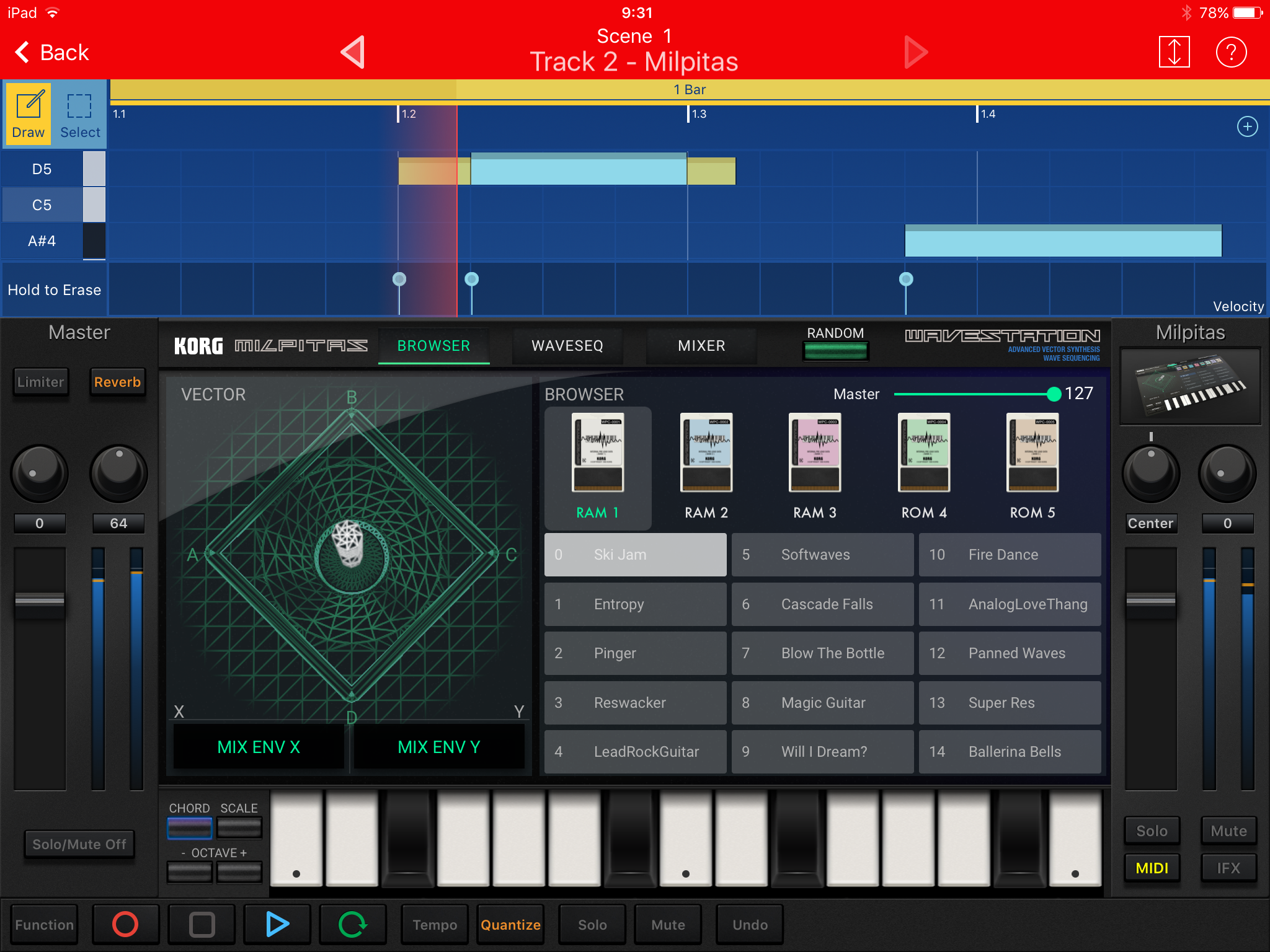Open the MIX ENV X page
Image resolution: width=1270 pixels, height=952 pixels.
(259, 747)
